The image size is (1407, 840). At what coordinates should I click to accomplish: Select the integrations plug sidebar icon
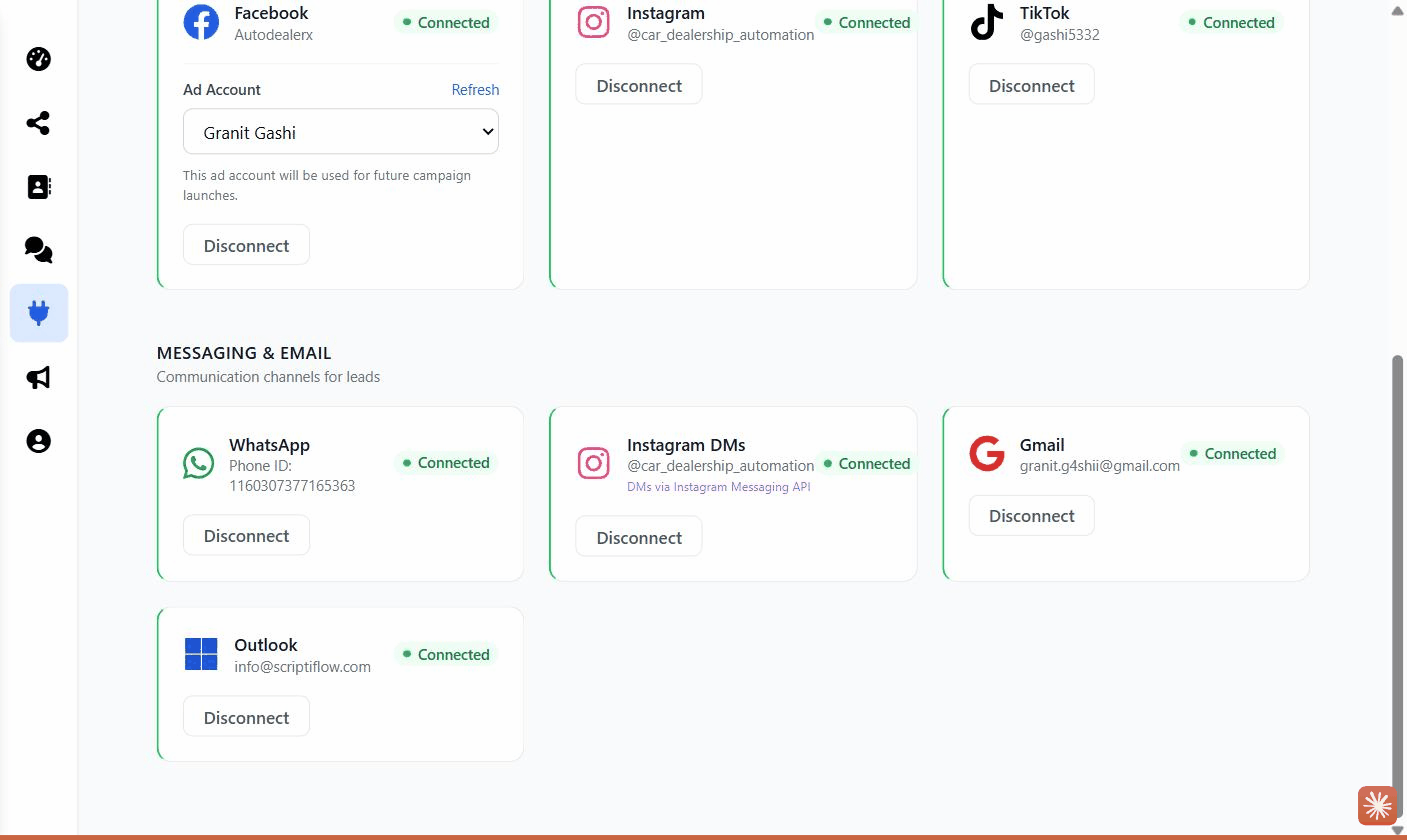click(39, 313)
